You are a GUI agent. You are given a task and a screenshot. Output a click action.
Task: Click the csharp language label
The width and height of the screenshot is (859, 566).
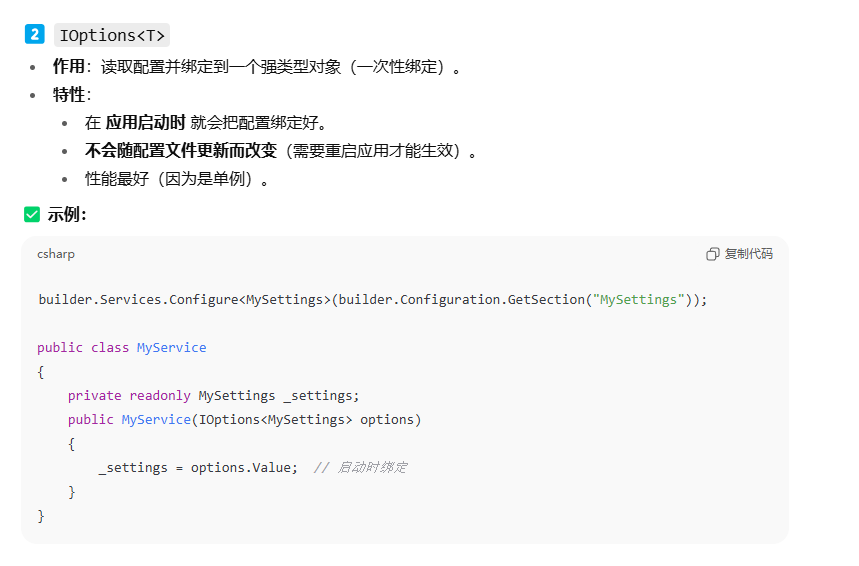56,254
